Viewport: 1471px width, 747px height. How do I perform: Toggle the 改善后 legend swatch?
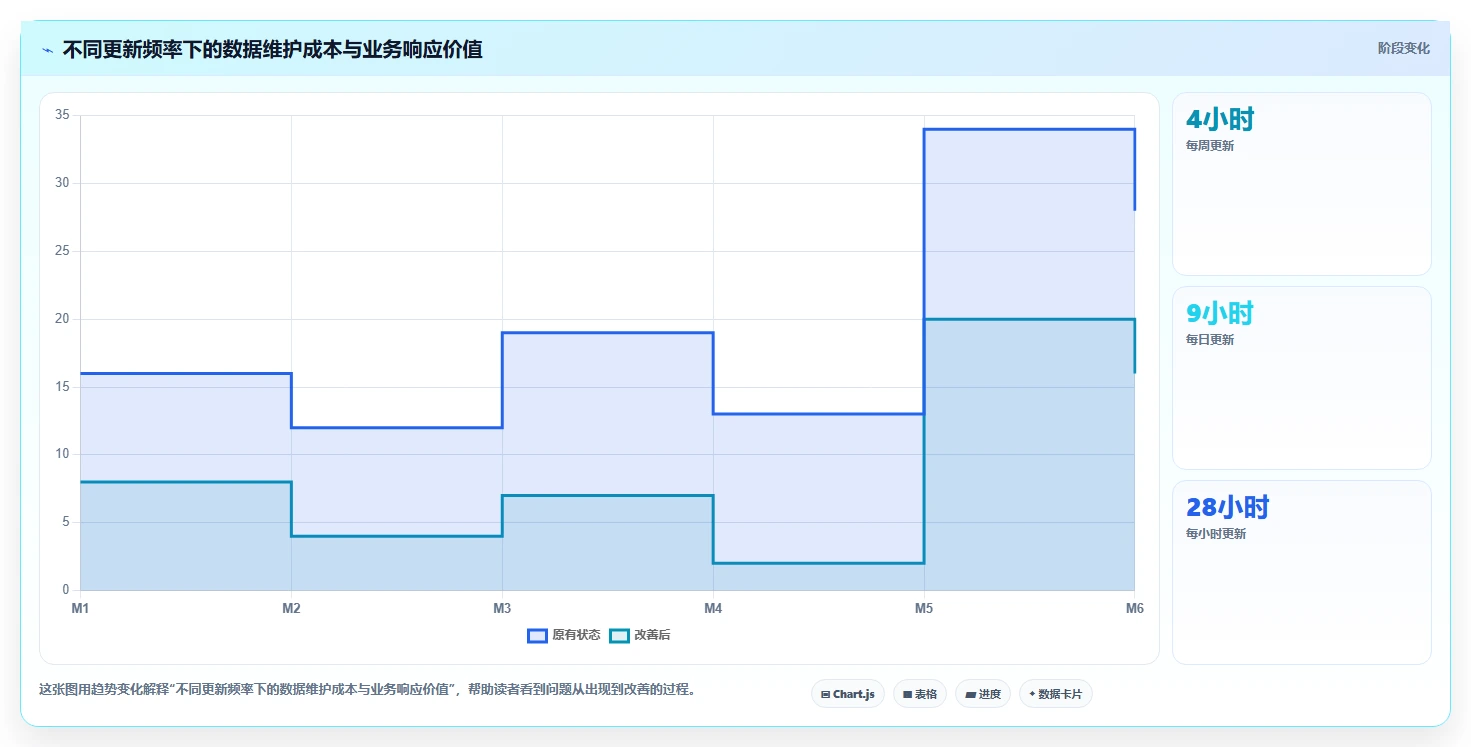pos(619,636)
